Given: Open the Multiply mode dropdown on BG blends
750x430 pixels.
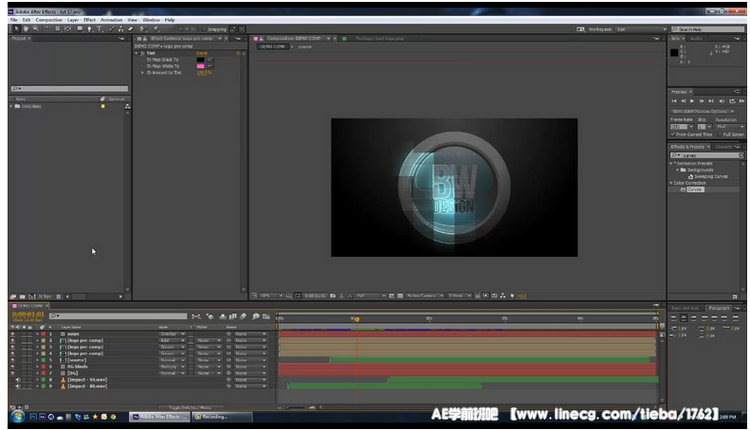Looking at the screenshot, I should pos(172,366).
